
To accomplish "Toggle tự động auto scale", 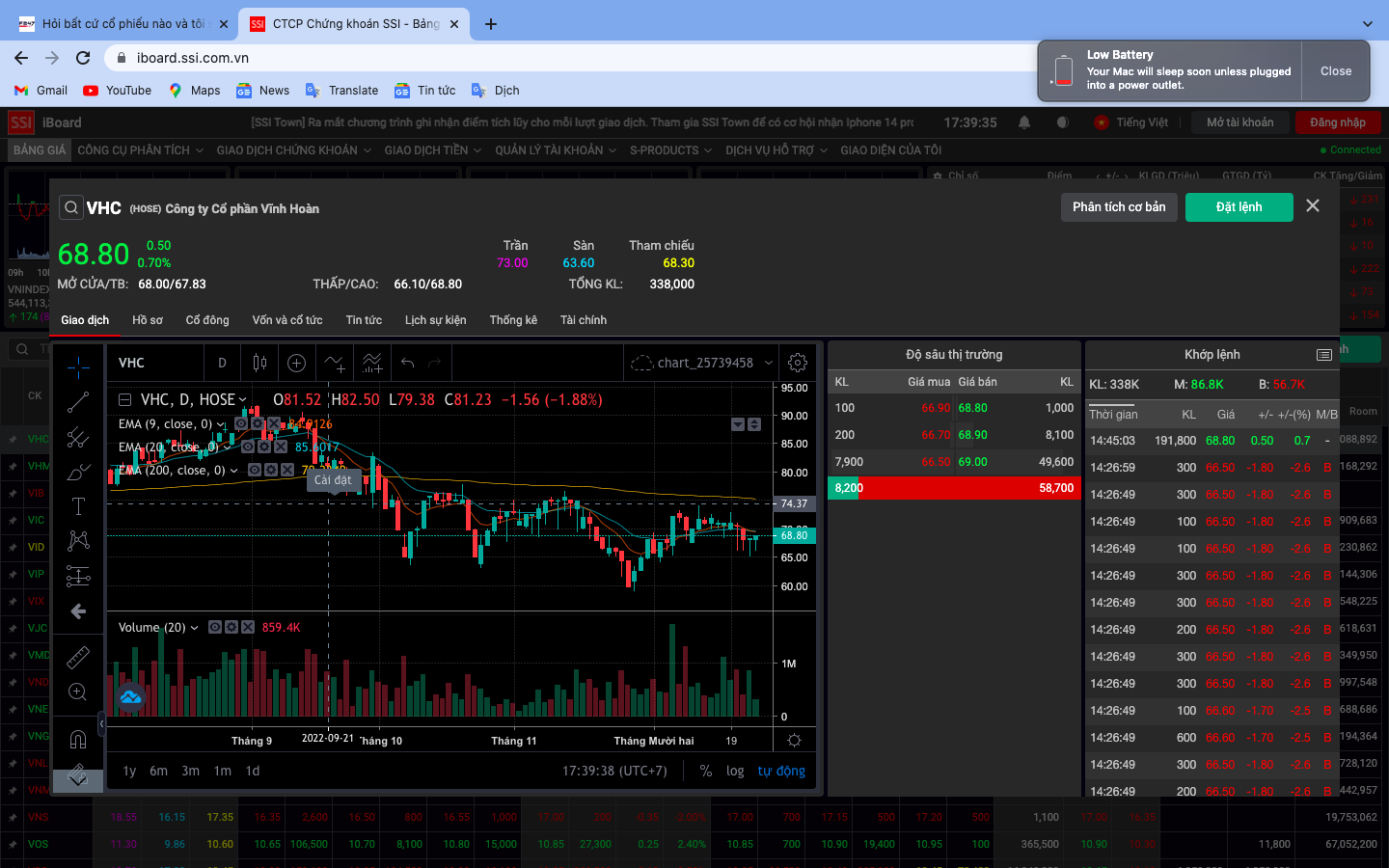I will click(781, 771).
